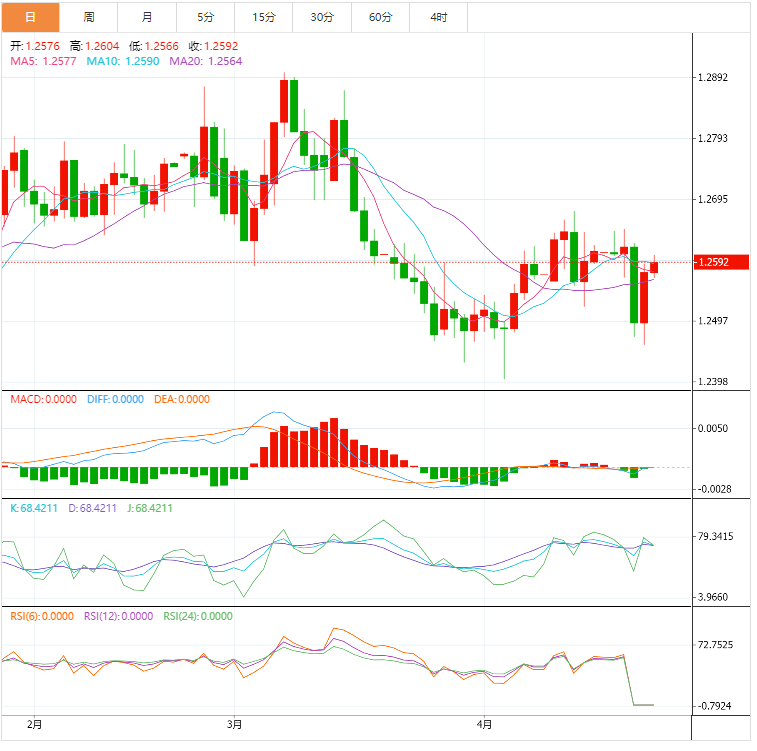Click the MACD:0.0000 indicator label

[x=43, y=400]
